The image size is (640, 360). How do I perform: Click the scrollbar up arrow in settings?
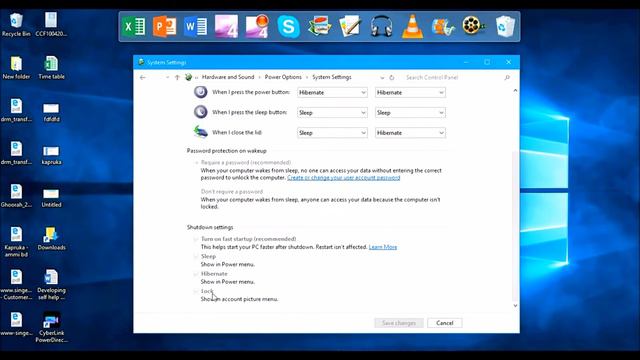point(515,90)
